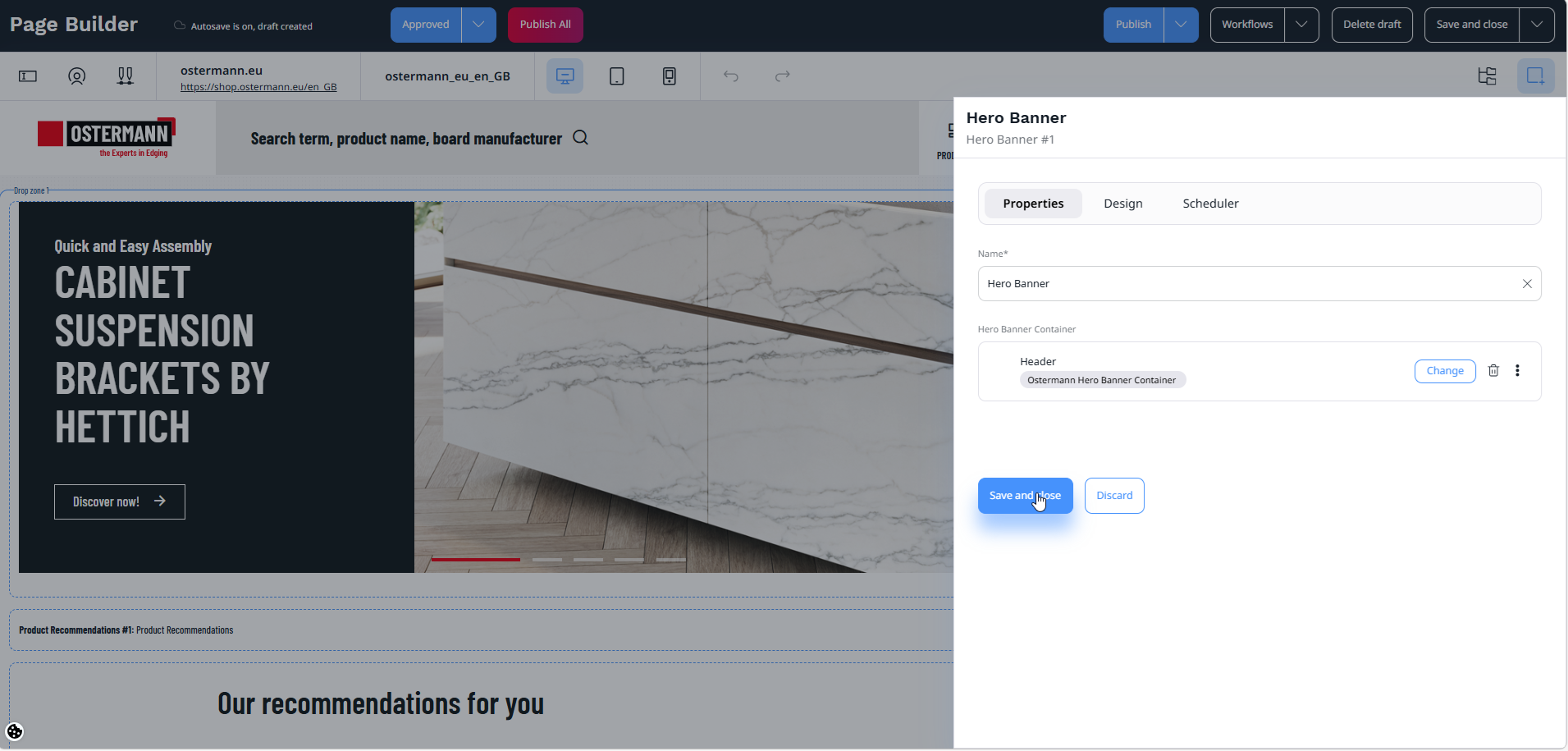Redo the last change
Viewport: 1568px width, 751px height.
[783, 76]
